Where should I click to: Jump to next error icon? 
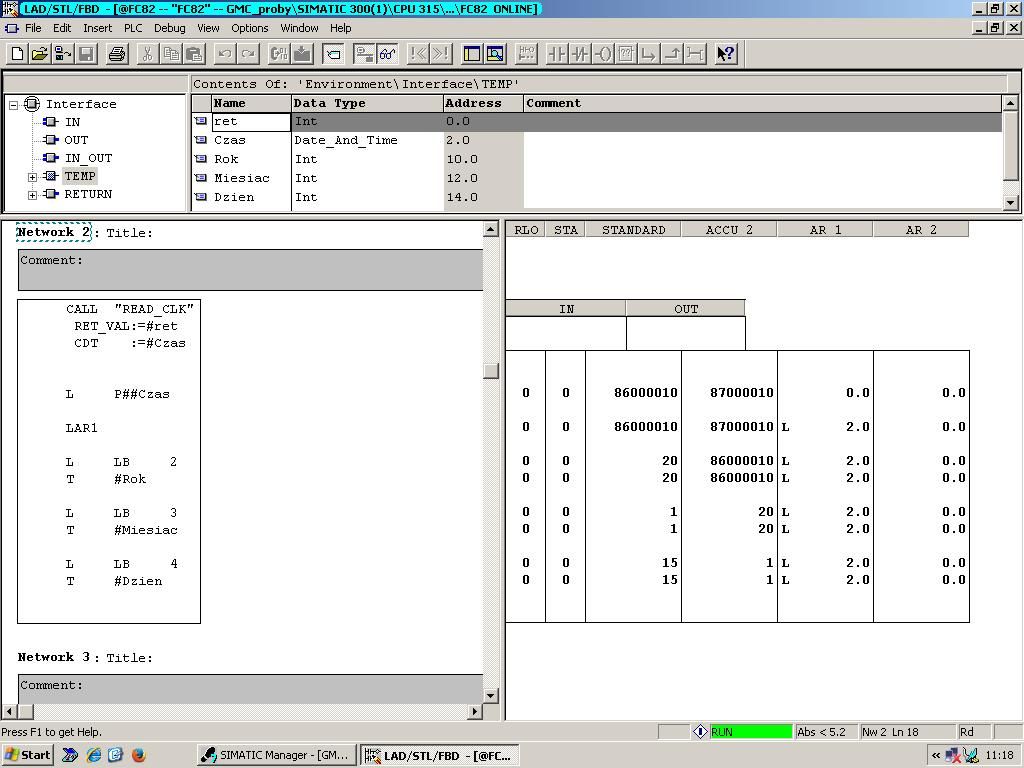(x=441, y=54)
